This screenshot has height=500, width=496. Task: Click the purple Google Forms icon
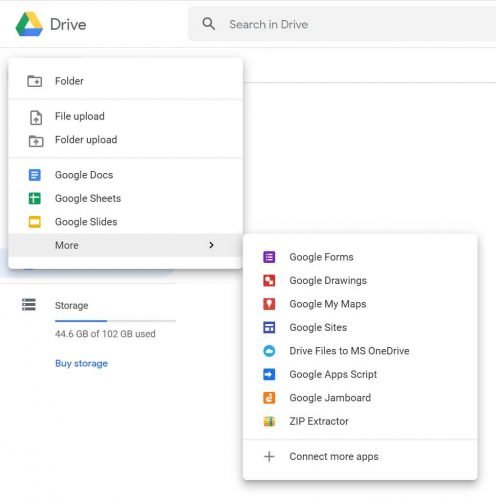(269, 257)
